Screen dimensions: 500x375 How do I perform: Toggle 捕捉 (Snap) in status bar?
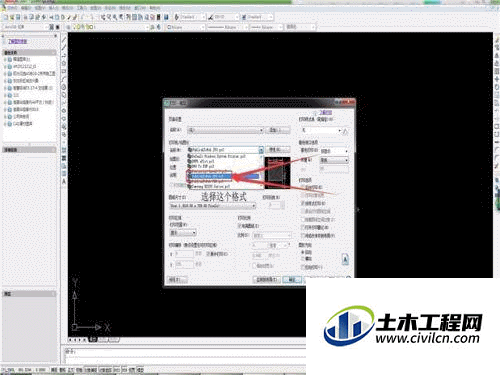coord(54,370)
